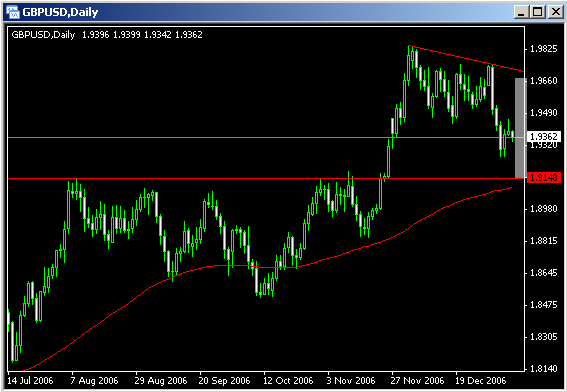The height and width of the screenshot is (392, 567).
Task: Click the OHLC text 1.9396 1.9399 1.9342 1.9362
Action: point(142,35)
